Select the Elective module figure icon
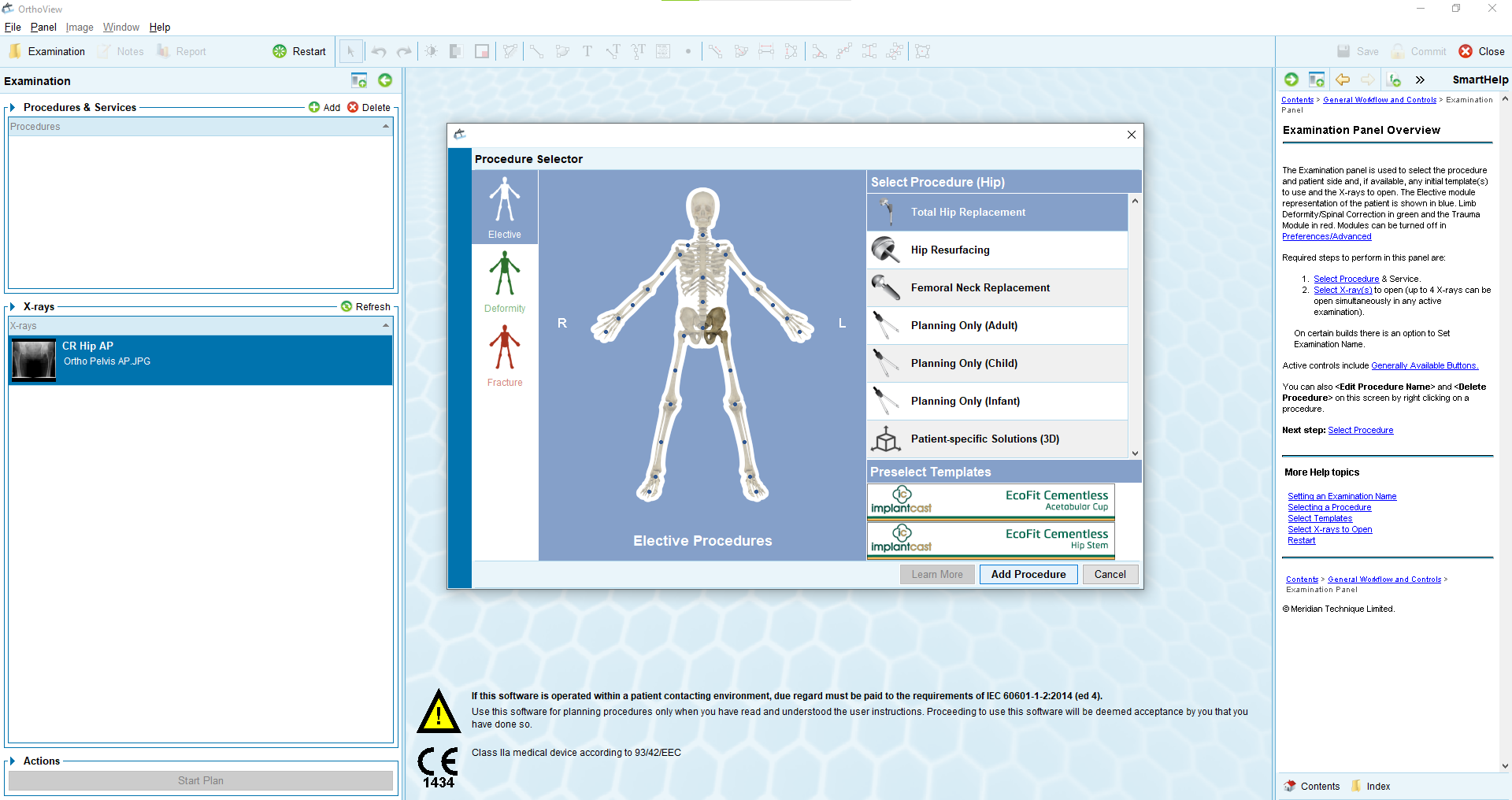Screen dimensions: 1512x800 pos(504,200)
